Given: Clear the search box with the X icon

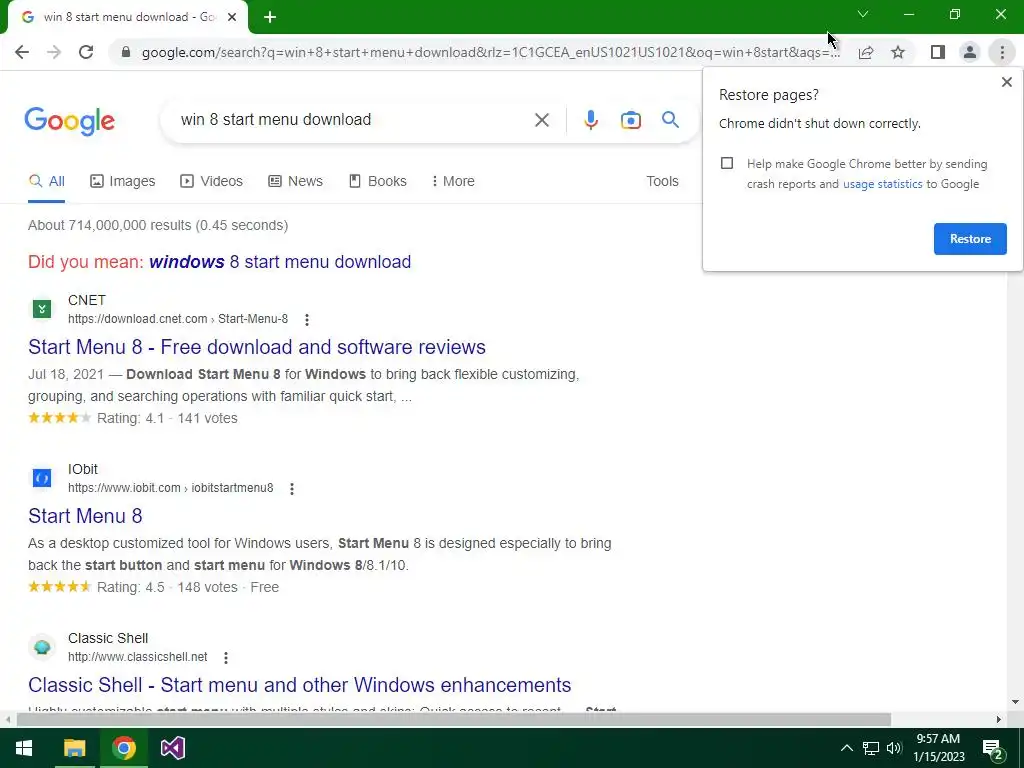Looking at the screenshot, I should coord(542,120).
